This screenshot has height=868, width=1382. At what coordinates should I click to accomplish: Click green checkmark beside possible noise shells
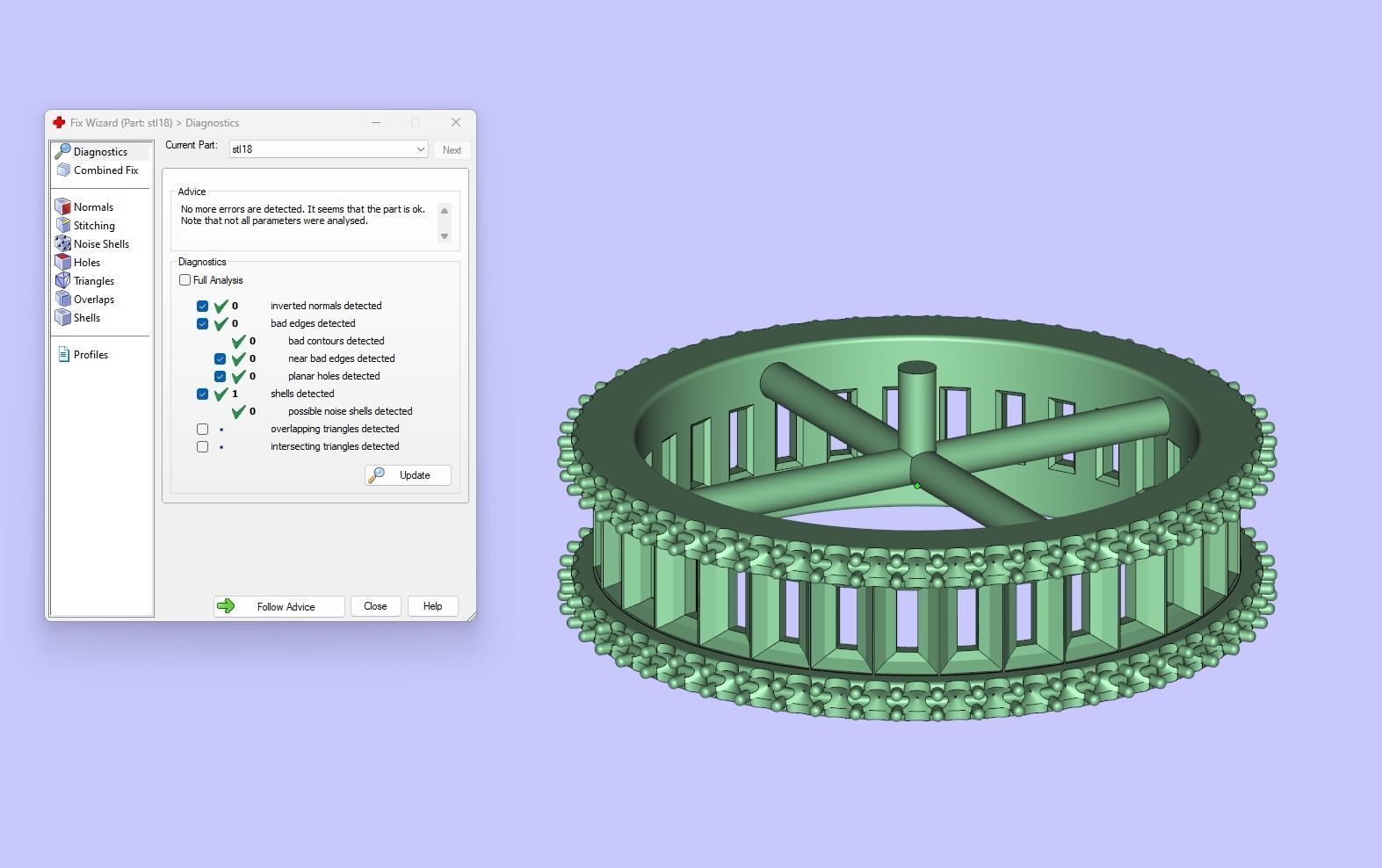pos(238,411)
